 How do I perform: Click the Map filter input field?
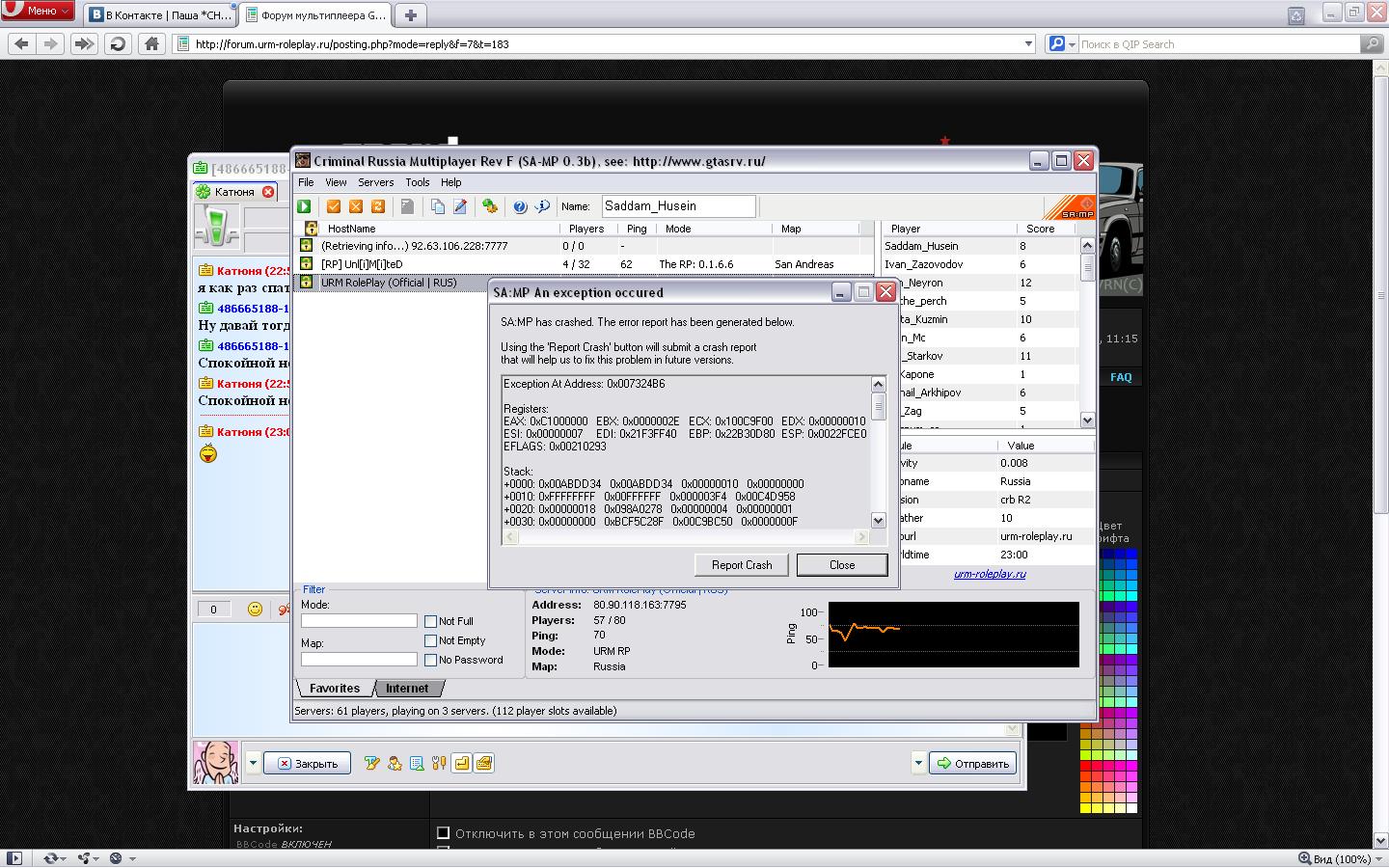tap(359, 659)
